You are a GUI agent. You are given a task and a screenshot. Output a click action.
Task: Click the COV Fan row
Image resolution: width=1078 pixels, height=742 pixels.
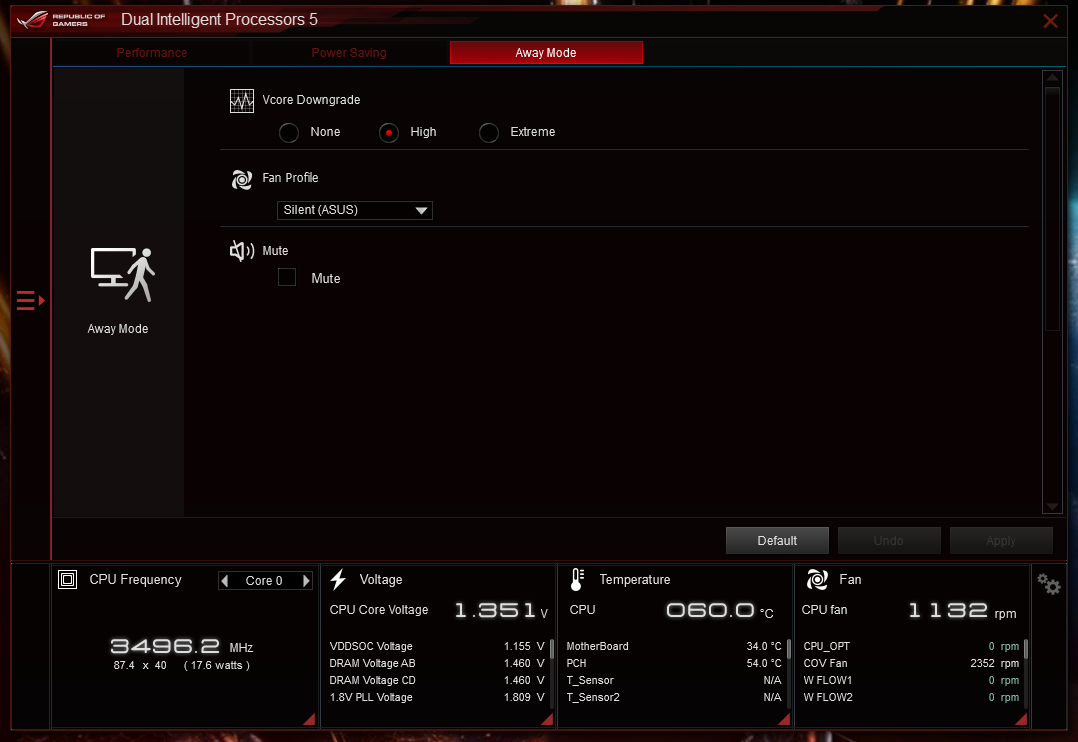pyautogui.click(x=911, y=664)
